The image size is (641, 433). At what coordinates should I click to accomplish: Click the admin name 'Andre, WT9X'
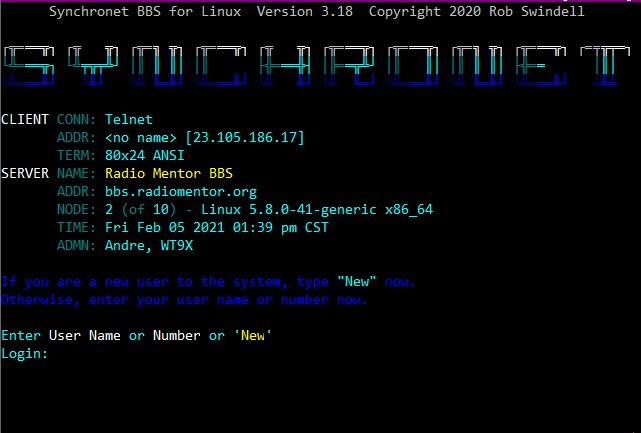pos(149,245)
